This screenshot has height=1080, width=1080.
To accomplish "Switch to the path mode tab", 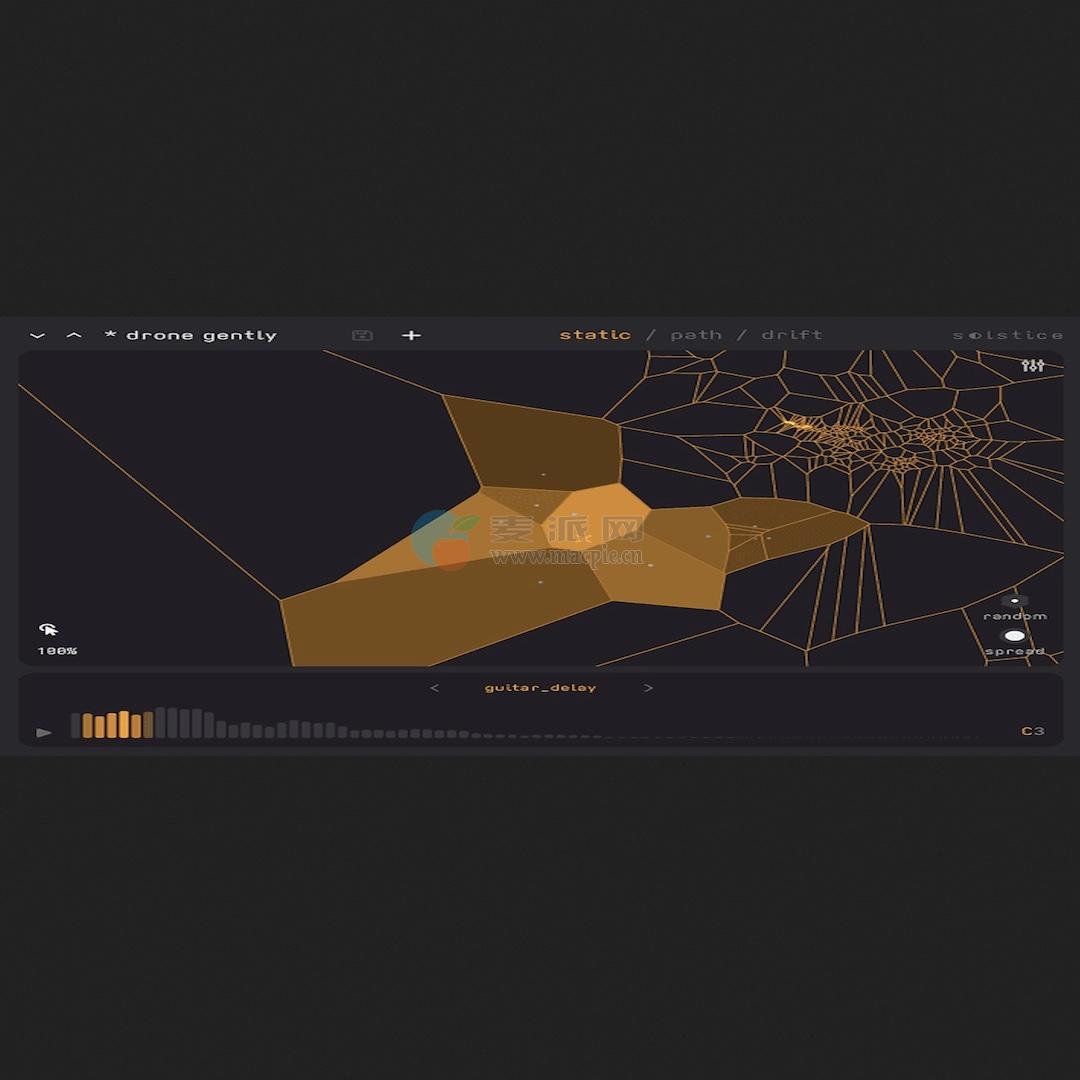I will [697, 335].
